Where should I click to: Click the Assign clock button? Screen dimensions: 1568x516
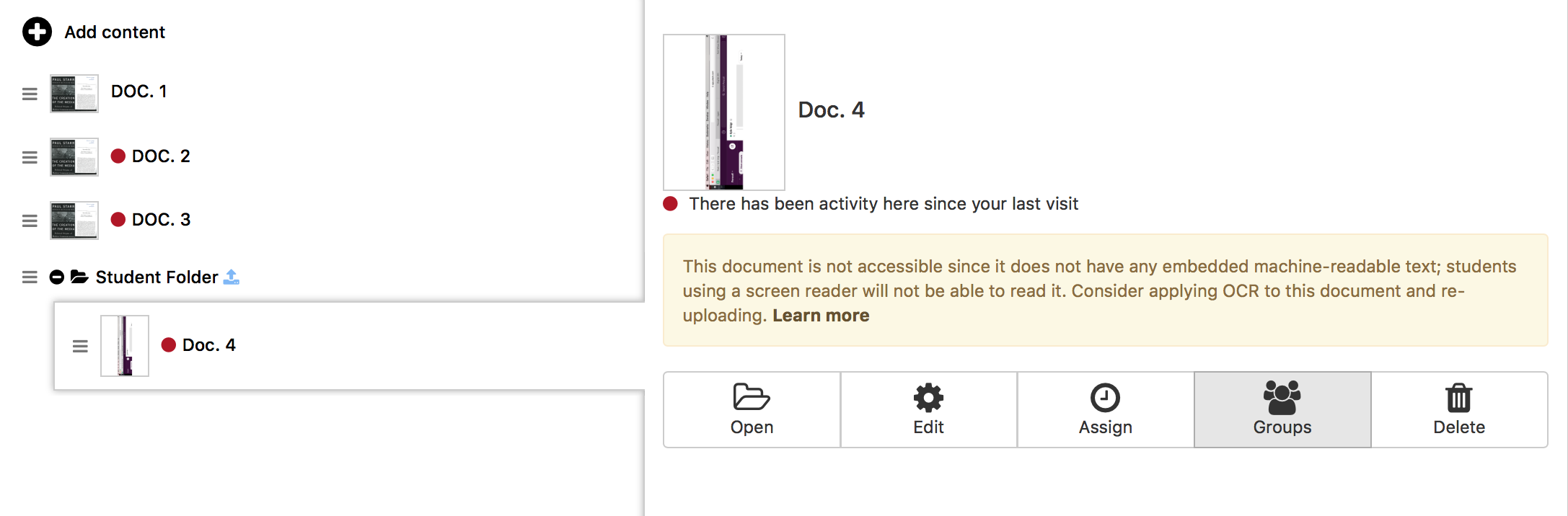1105,409
